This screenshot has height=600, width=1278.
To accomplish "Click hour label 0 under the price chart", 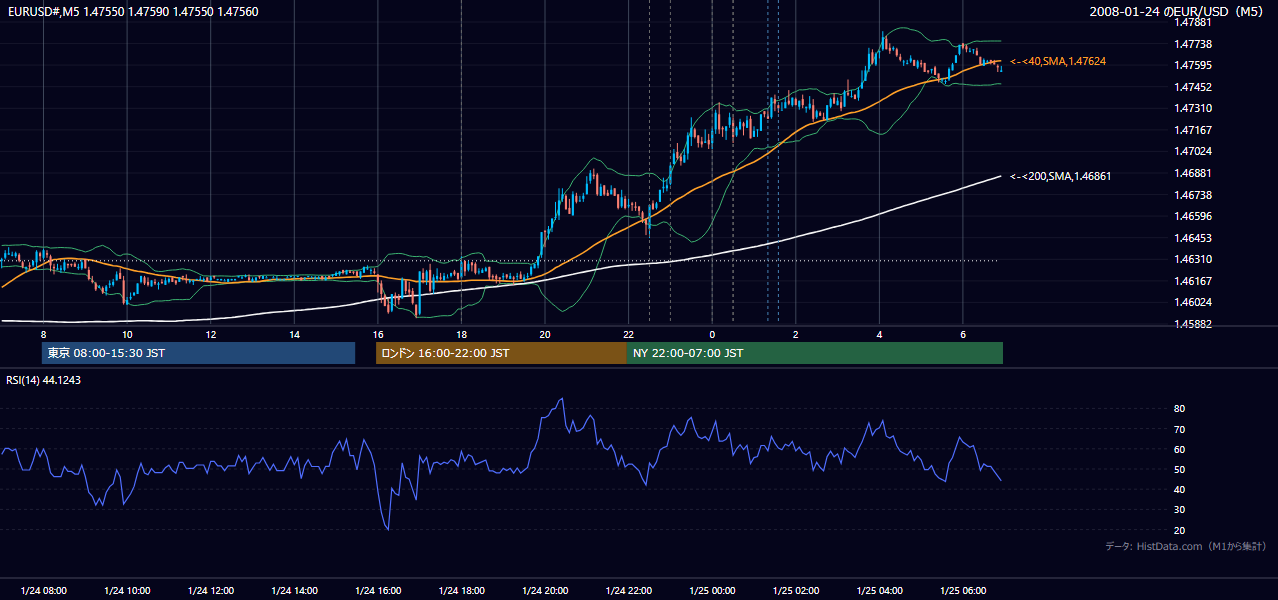I will pos(712,334).
